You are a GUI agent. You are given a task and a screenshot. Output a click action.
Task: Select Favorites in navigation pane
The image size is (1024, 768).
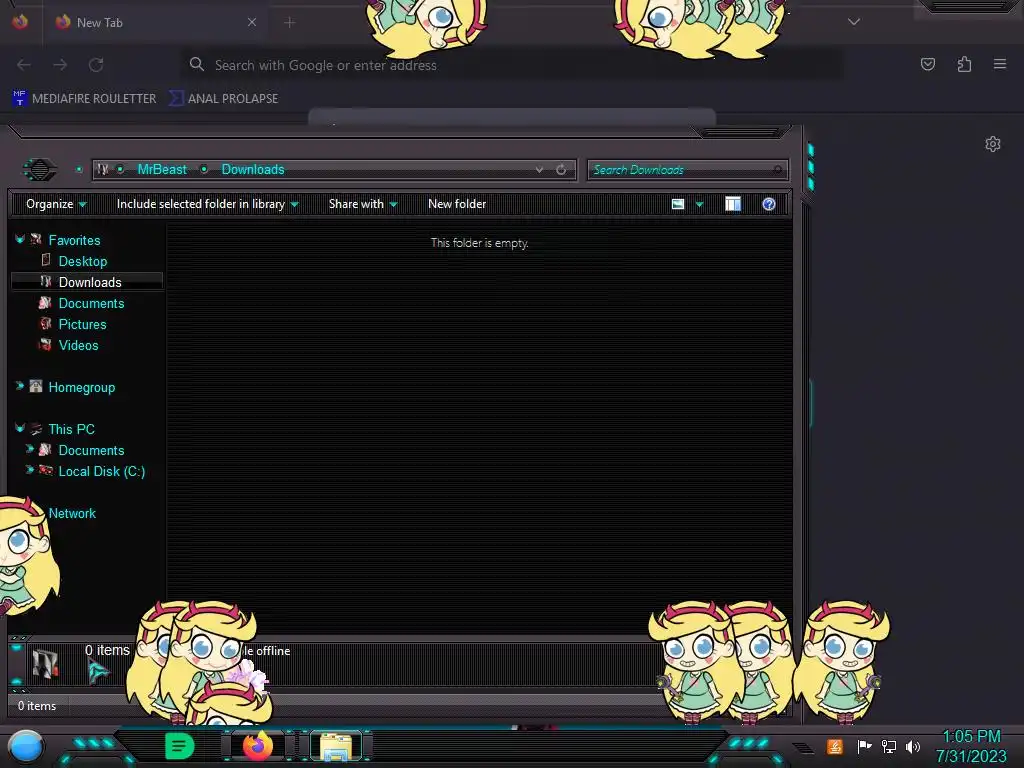pyautogui.click(x=74, y=240)
